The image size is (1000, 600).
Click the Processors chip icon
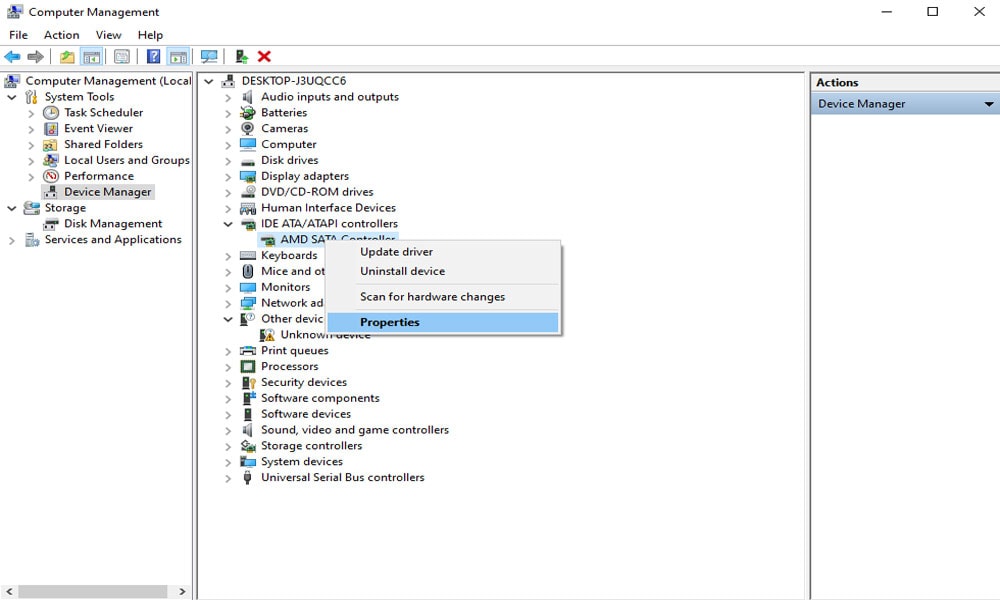point(247,367)
